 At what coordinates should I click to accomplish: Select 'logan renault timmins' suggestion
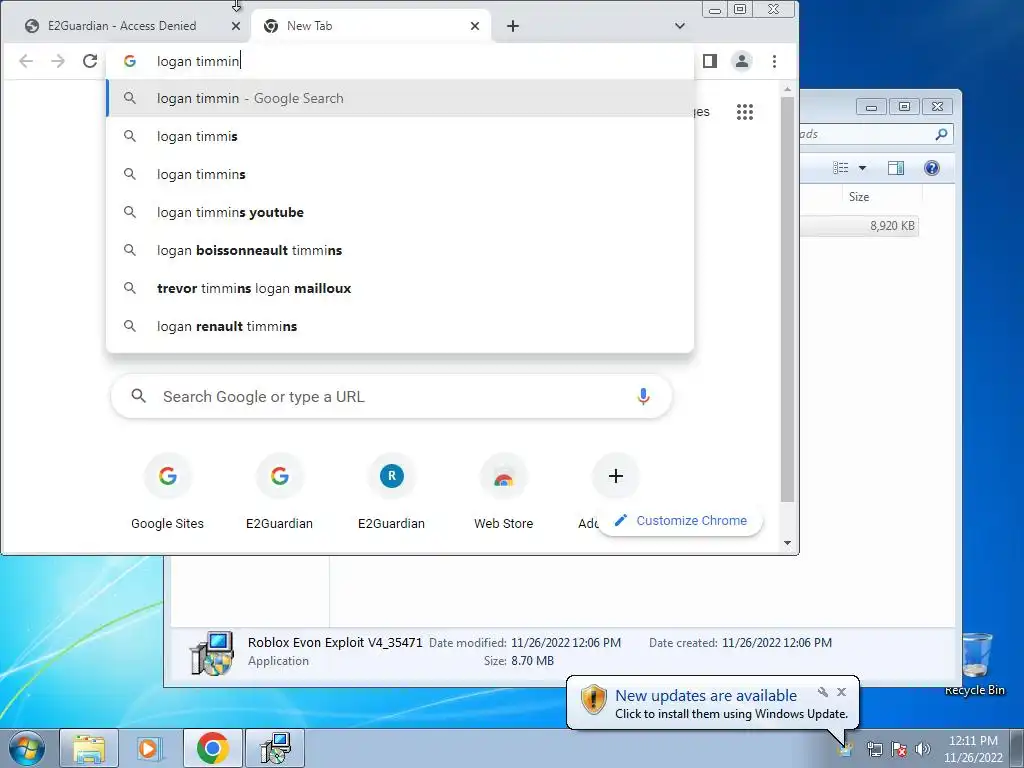click(x=400, y=326)
